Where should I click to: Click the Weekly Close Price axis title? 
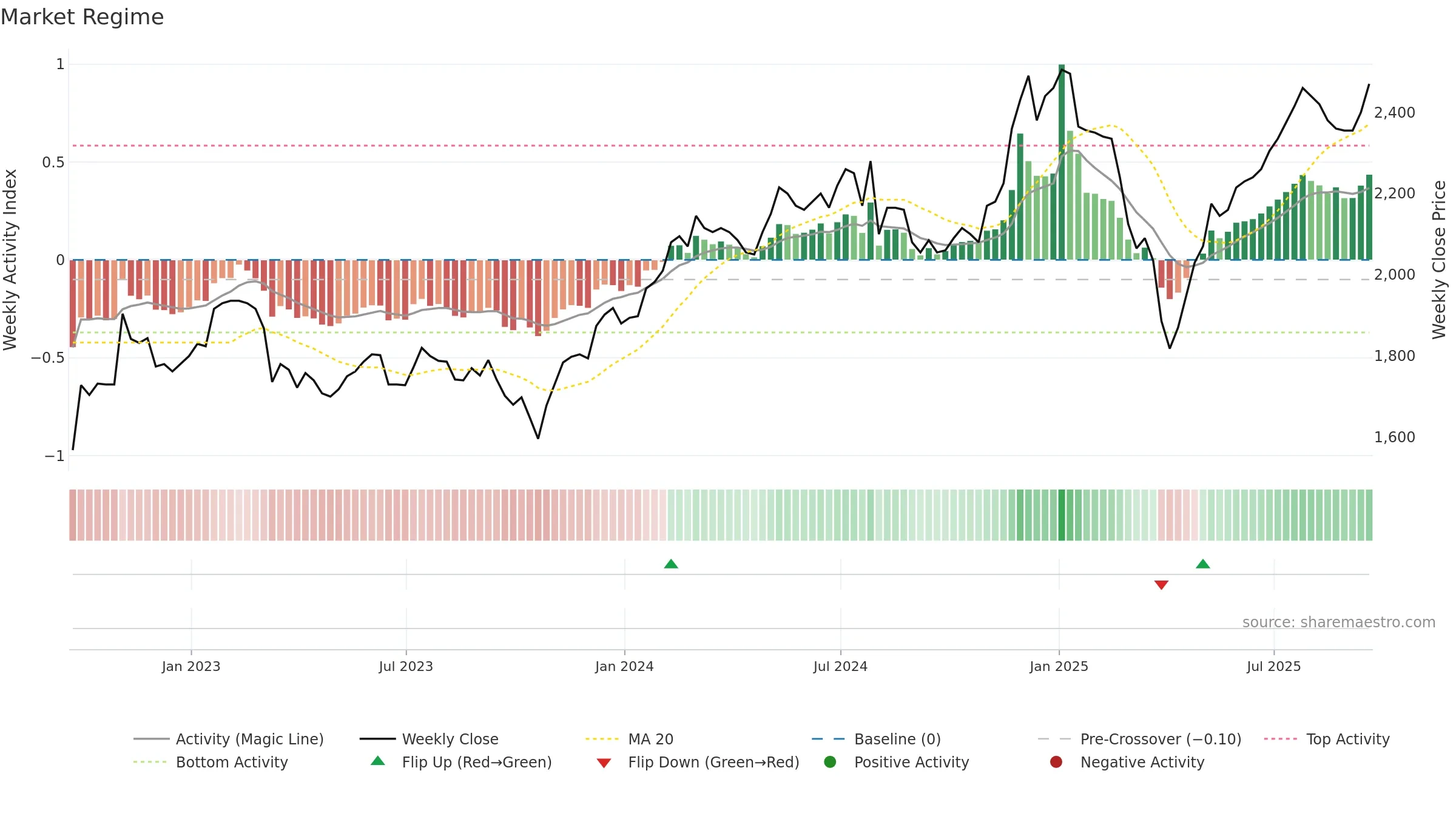1439,260
